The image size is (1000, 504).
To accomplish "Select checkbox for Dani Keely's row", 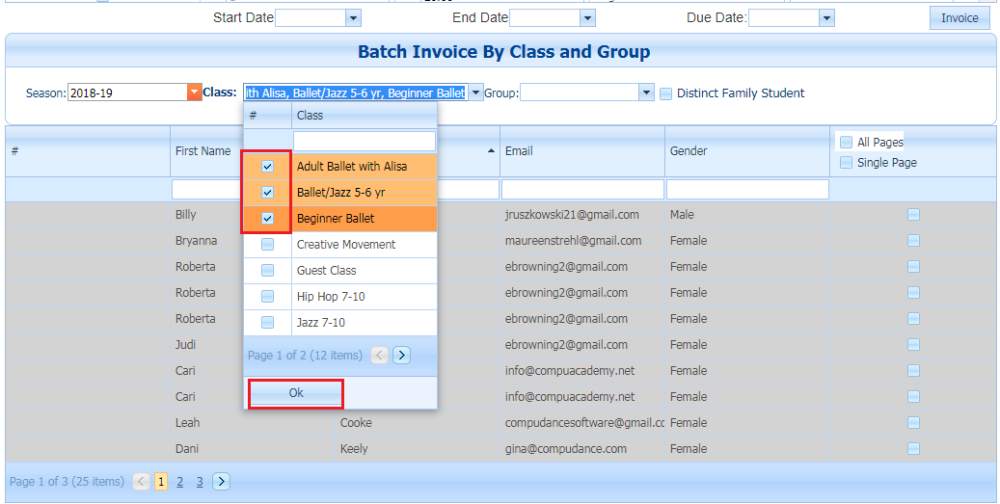I will tap(913, 449).
